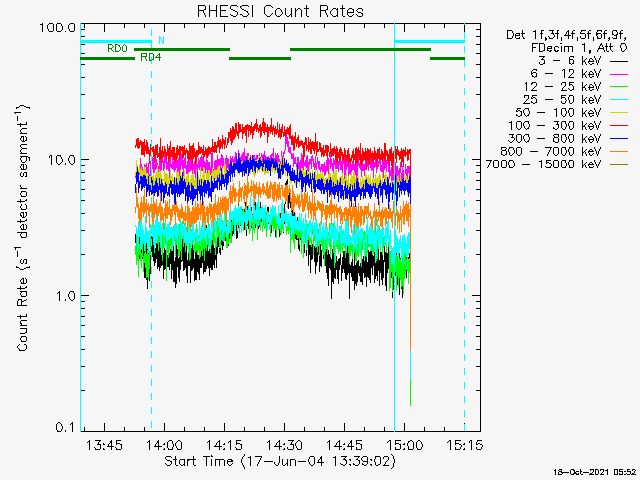Select the '800 - 7000 keV' legend label

click(551, 152)
